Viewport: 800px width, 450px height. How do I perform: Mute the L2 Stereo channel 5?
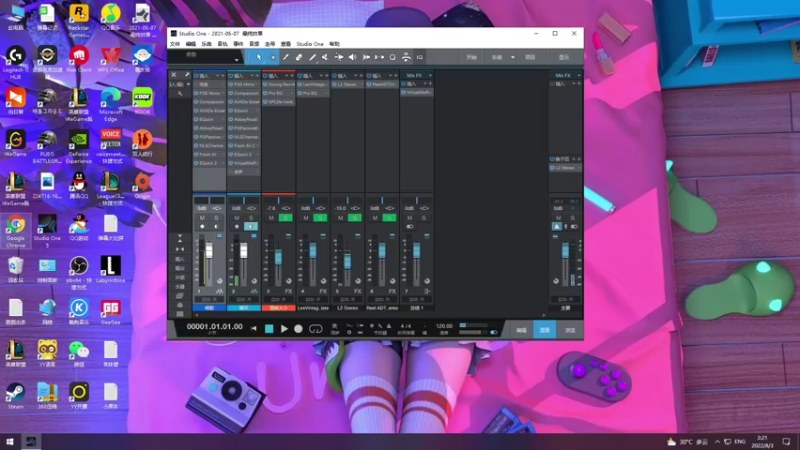point(340,218)
